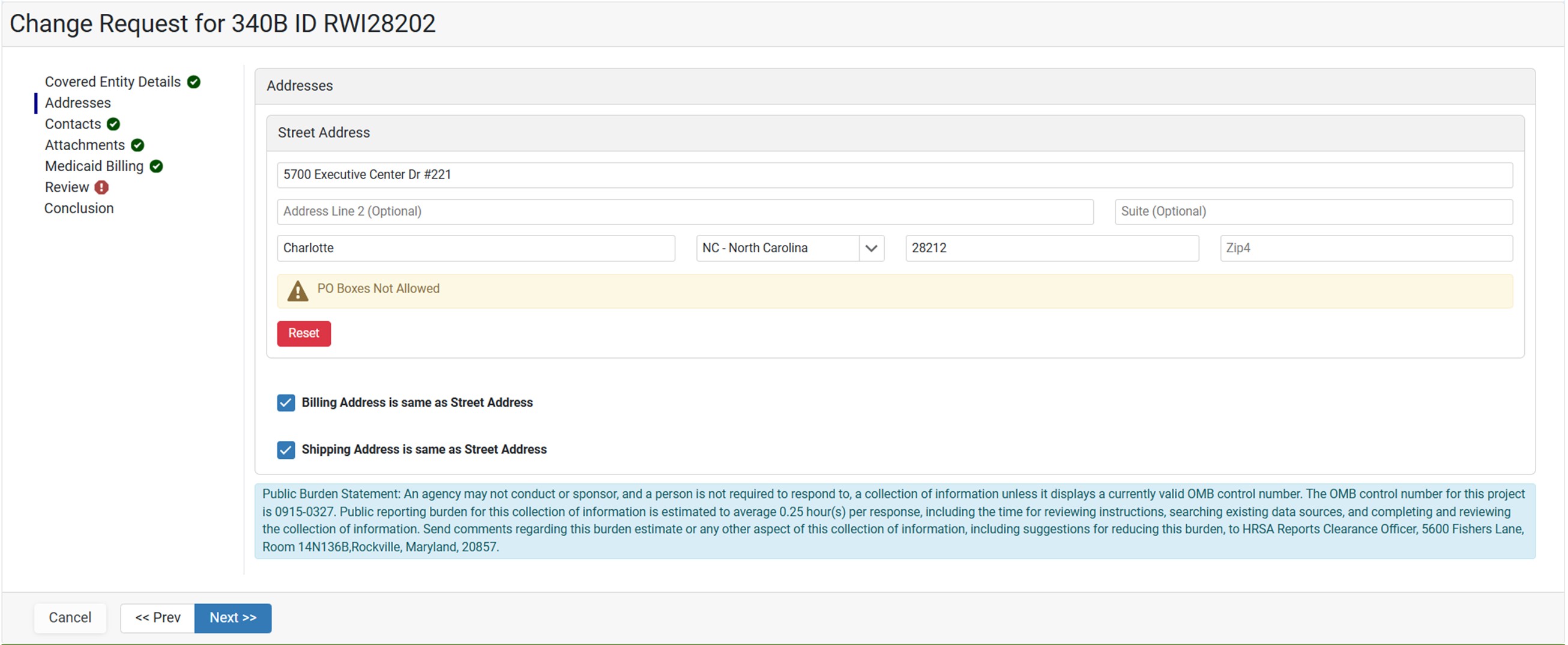Click the Zip4 input field

[x=1366, y=249]
